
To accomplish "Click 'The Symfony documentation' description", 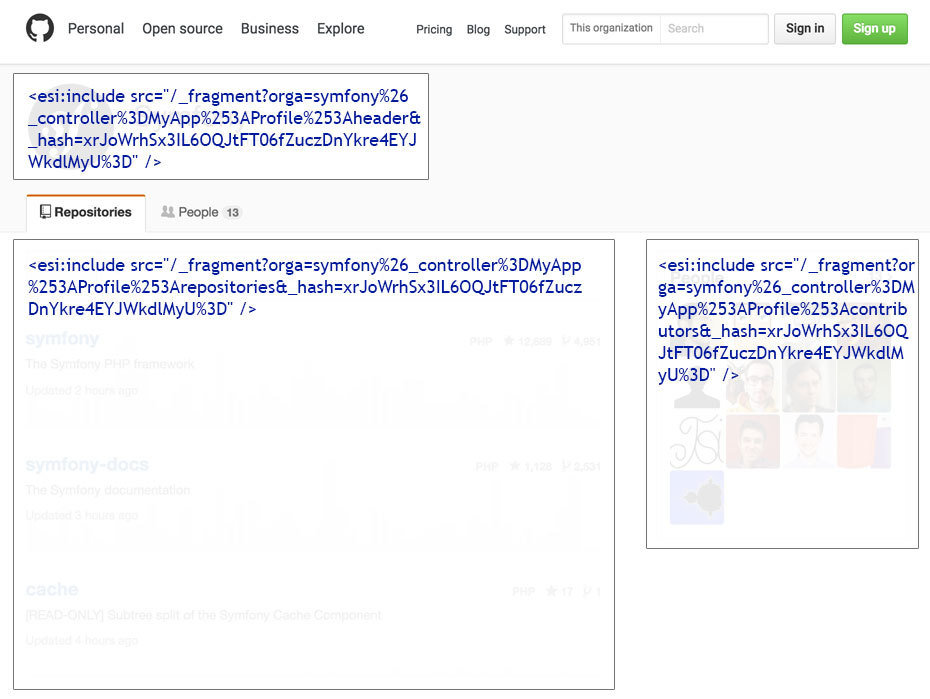I will click(108, 490).
